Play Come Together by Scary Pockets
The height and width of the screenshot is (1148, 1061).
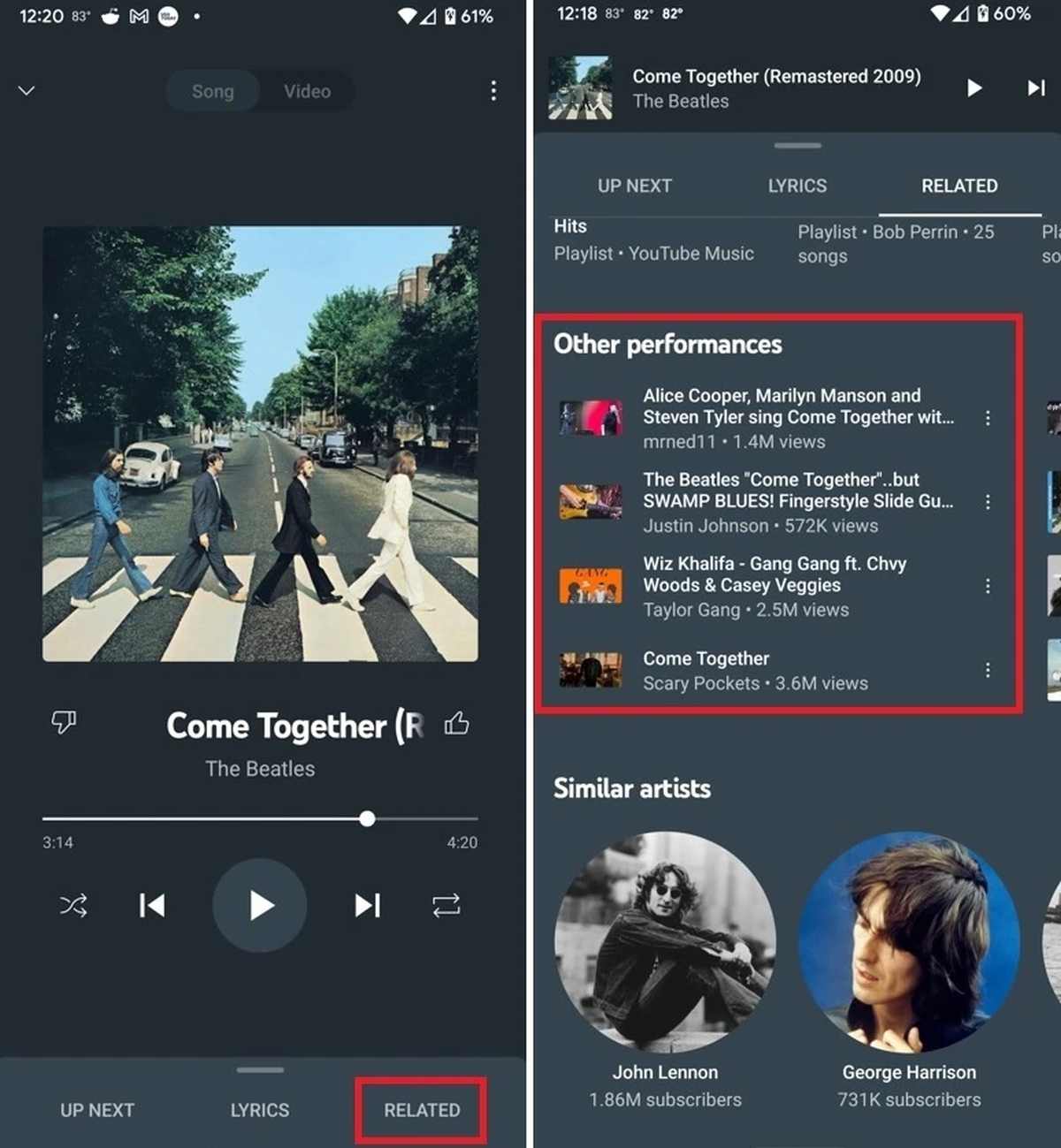[x=755, y=670]
